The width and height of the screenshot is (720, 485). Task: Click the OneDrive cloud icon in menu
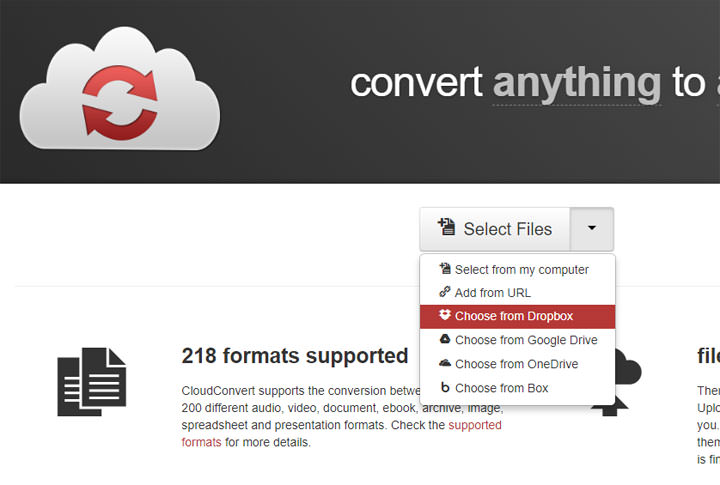point(445,363)
